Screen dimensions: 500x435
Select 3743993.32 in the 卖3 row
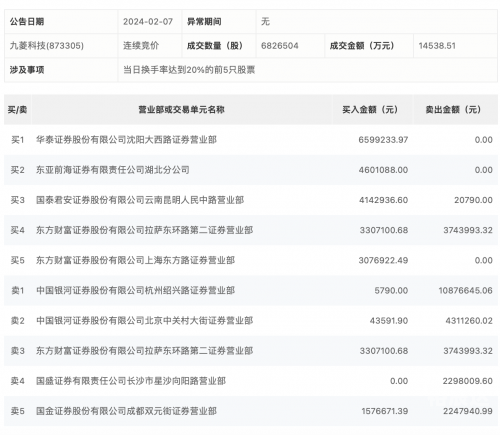pos(468,351)
